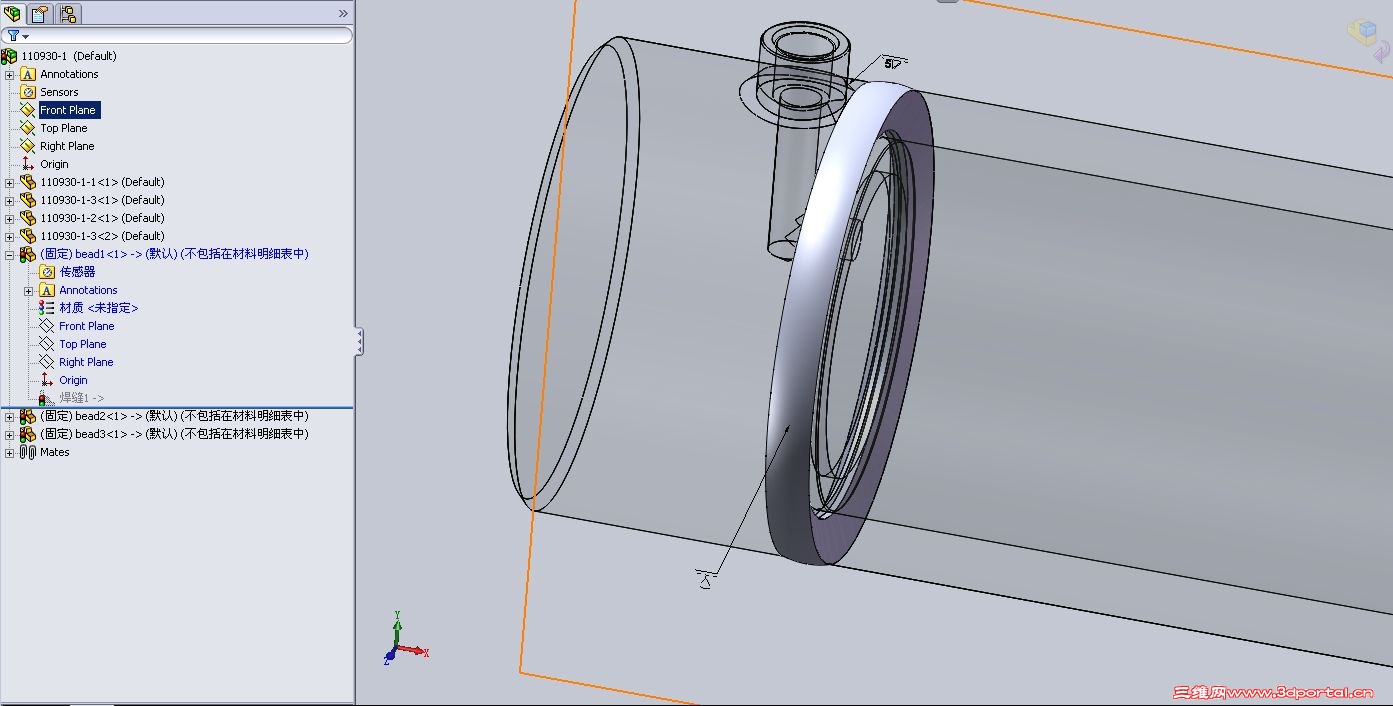
Task: Select the 材质 <未指定> material icon
Action: [47, 308]
